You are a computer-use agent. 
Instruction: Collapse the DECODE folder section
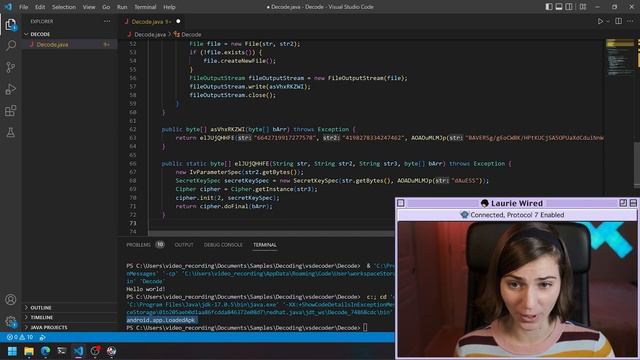(x=40, y=34)
